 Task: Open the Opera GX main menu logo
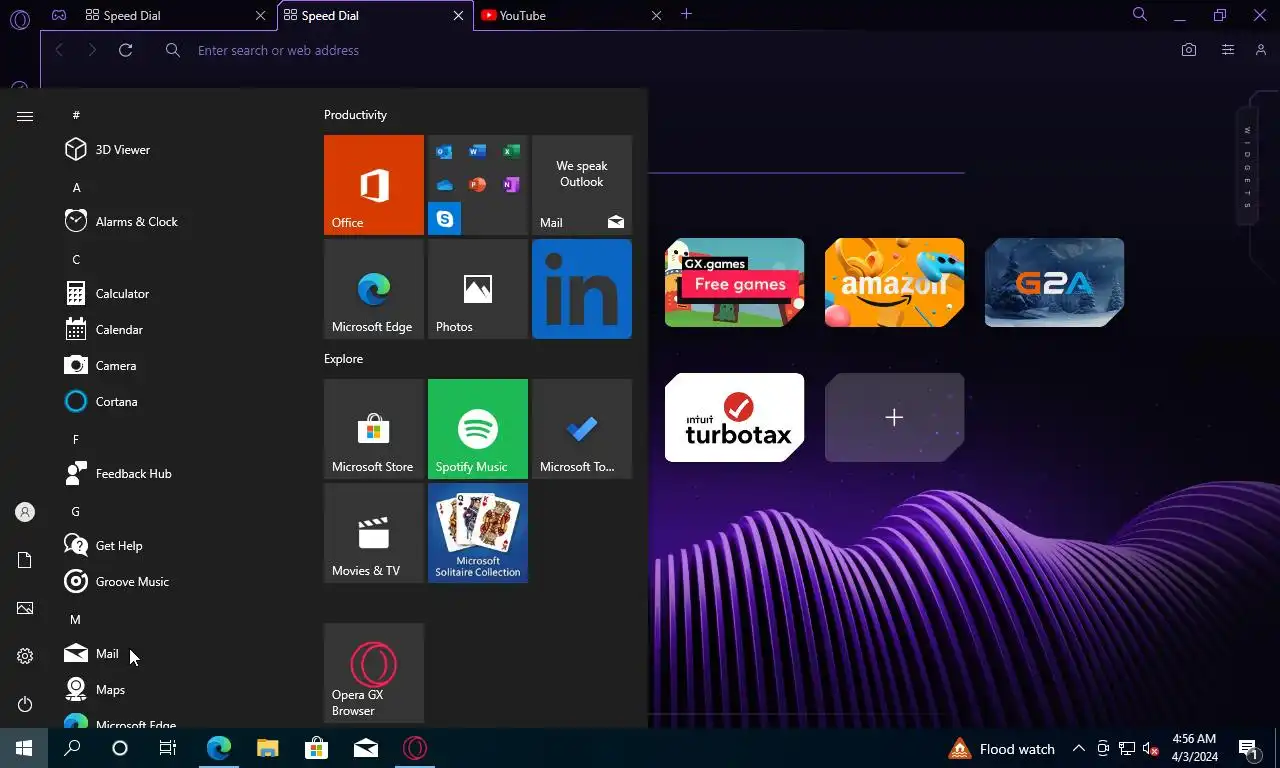[20, 18]
